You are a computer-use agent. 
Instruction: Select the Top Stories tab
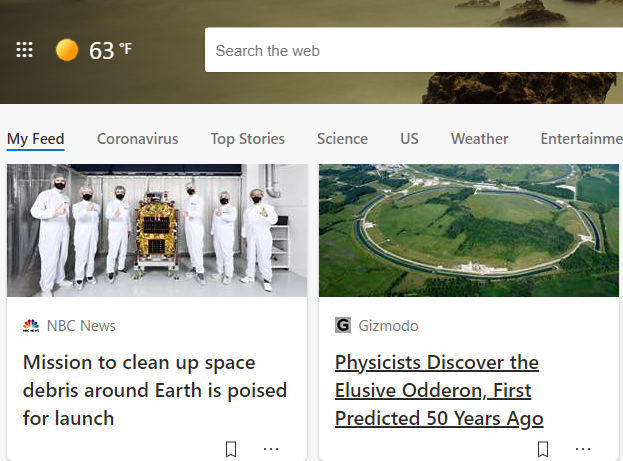(247, 139)
